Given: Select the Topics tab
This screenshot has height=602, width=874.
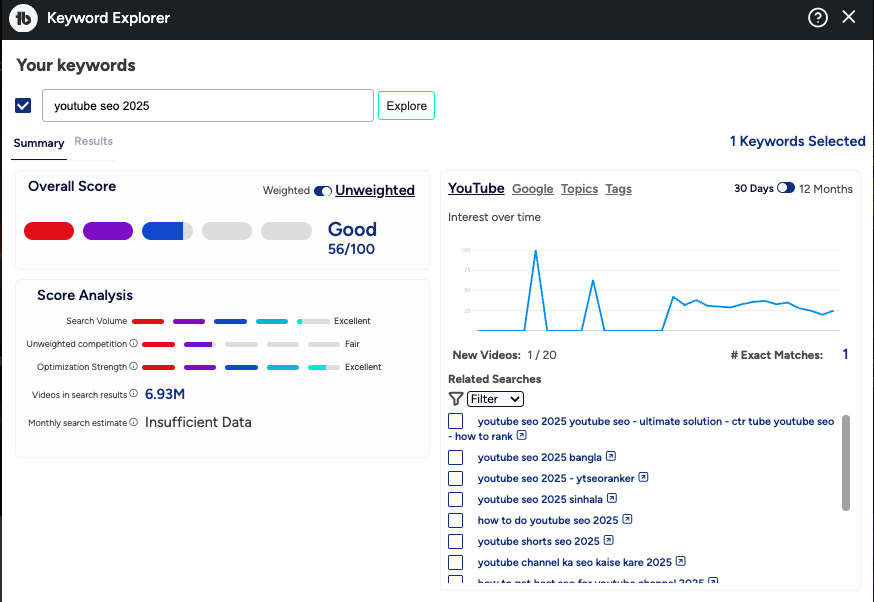Looking at the screenshot, I should click(x=579, y=189).
